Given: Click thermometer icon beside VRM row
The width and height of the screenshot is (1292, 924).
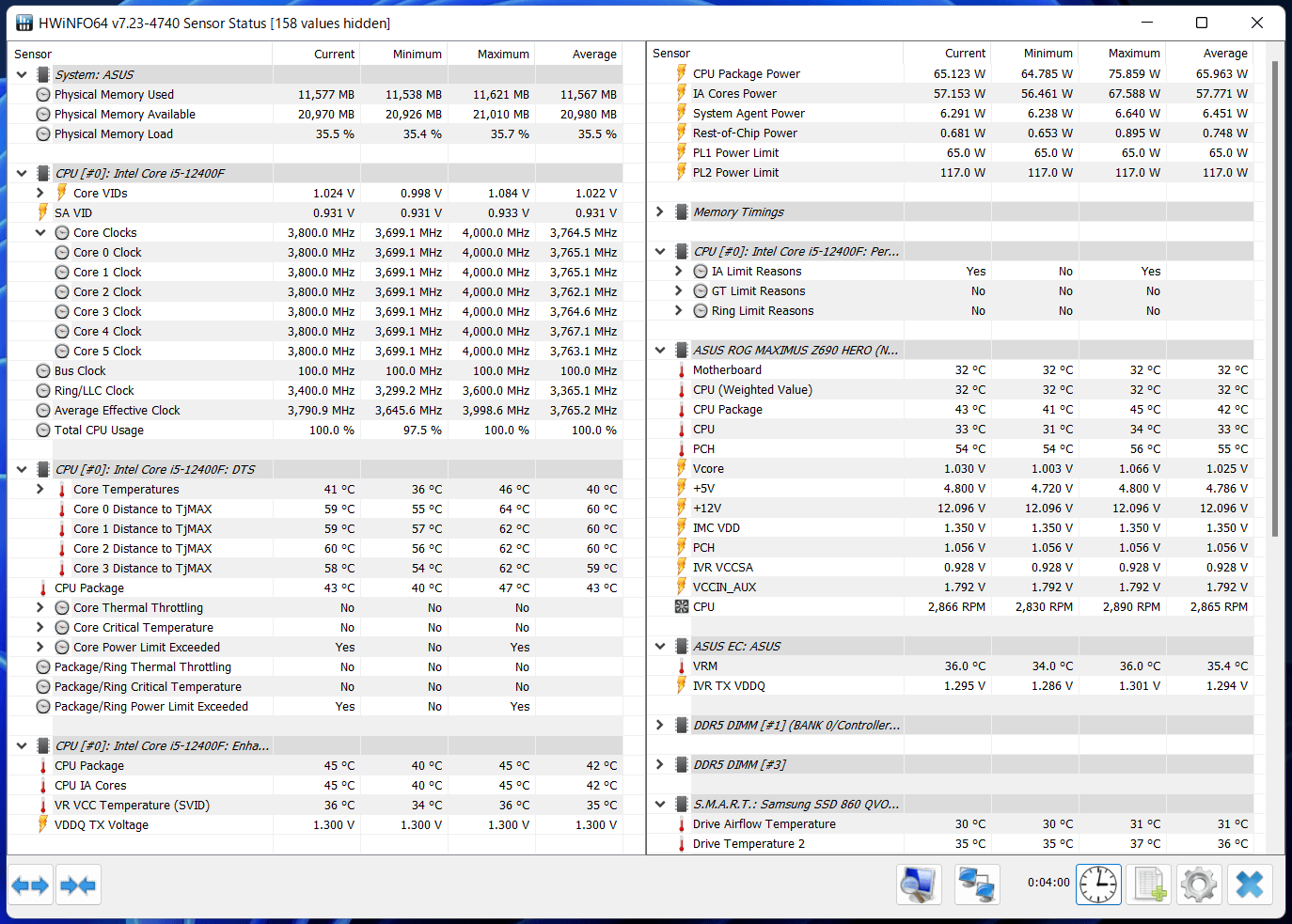Looking at the screenshot, I should pos(682,666).
